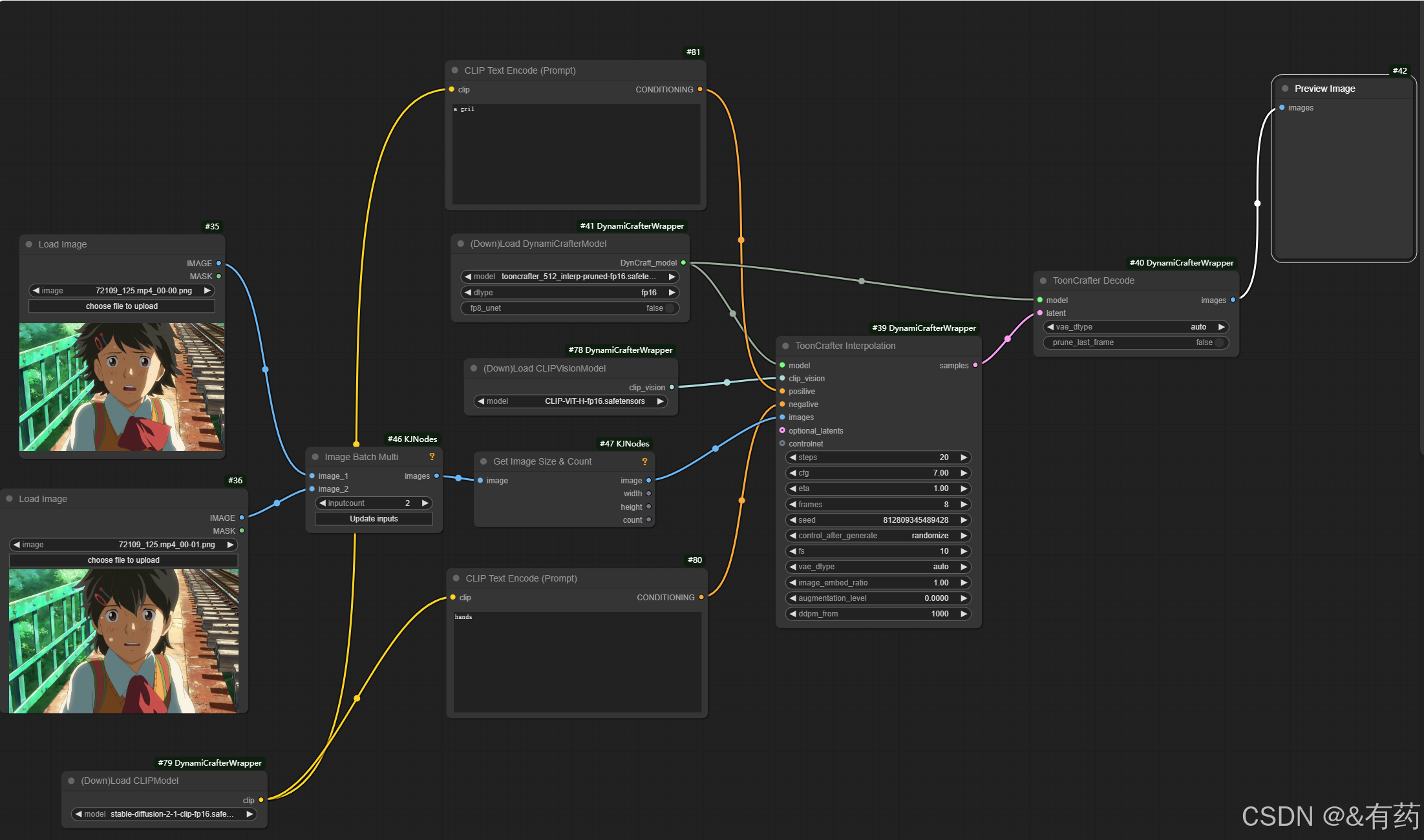Click choose file to upload in node #36
Viewport: 1424px width, 840px height.
point(123,560)
